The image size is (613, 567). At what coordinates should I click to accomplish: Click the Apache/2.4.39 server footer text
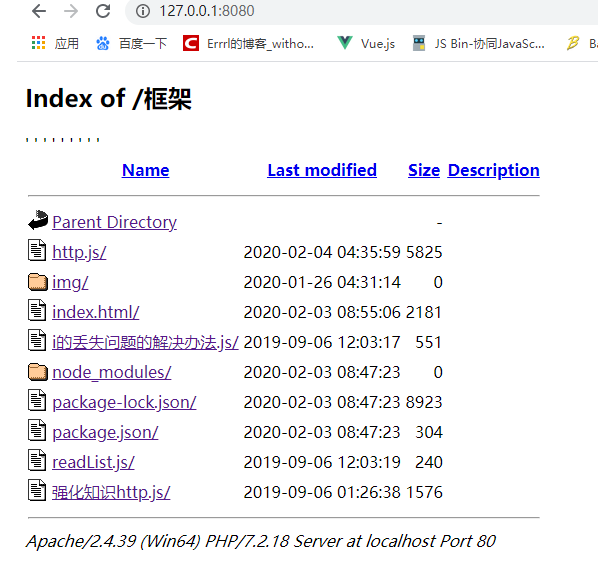coord(261,542)
